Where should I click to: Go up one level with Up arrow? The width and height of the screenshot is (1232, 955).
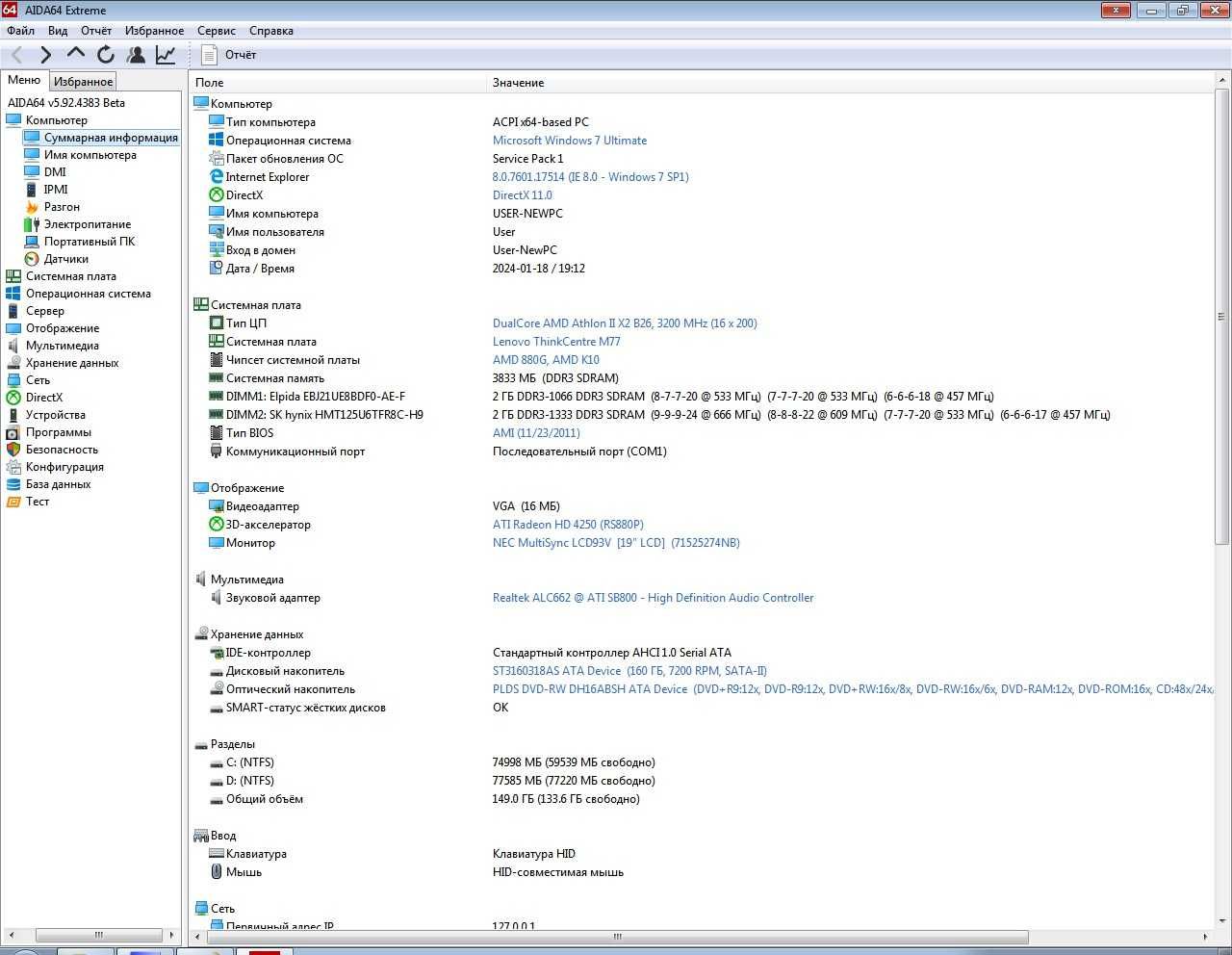(x=76, y=55)
